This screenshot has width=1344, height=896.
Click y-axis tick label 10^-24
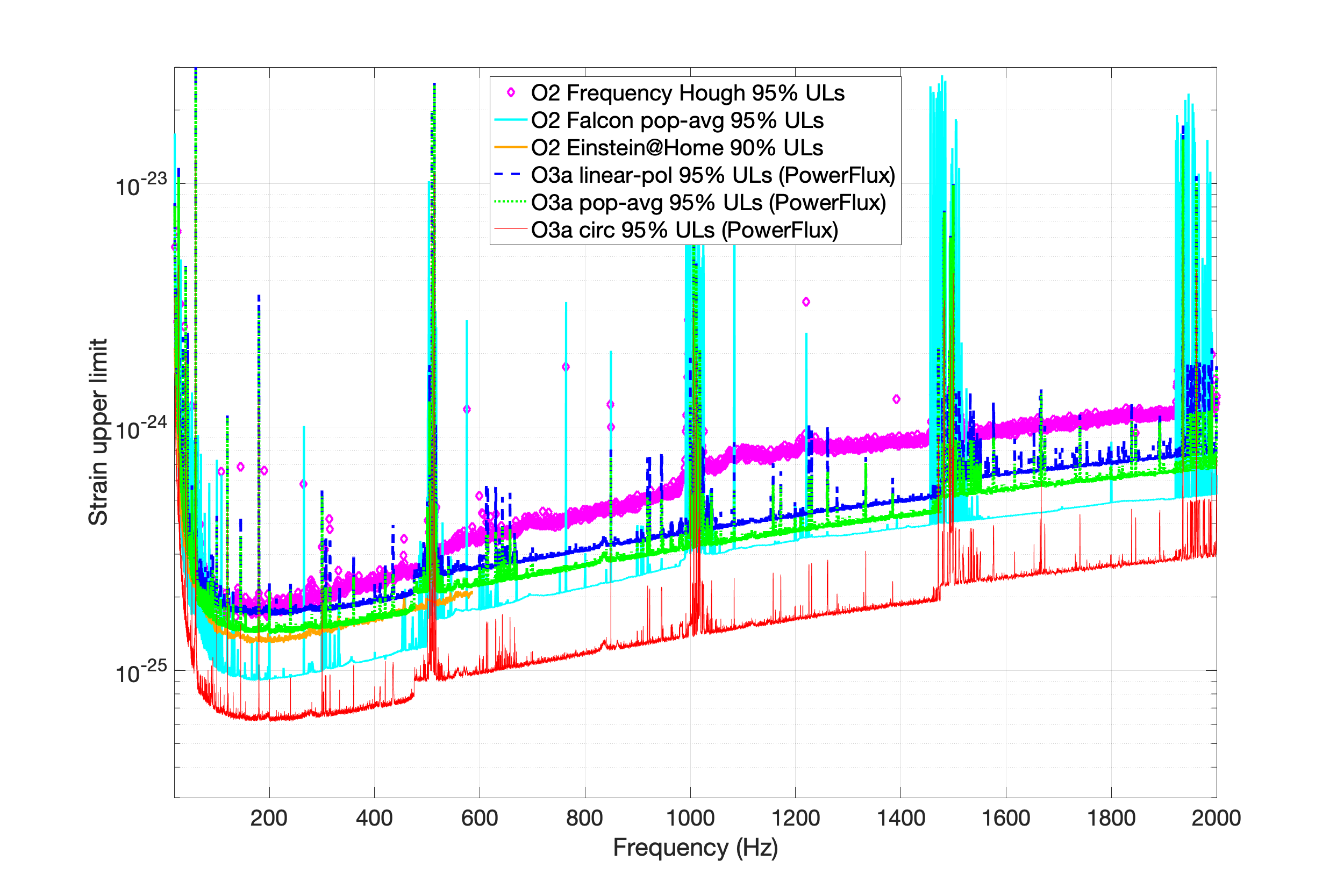[141, 427]
